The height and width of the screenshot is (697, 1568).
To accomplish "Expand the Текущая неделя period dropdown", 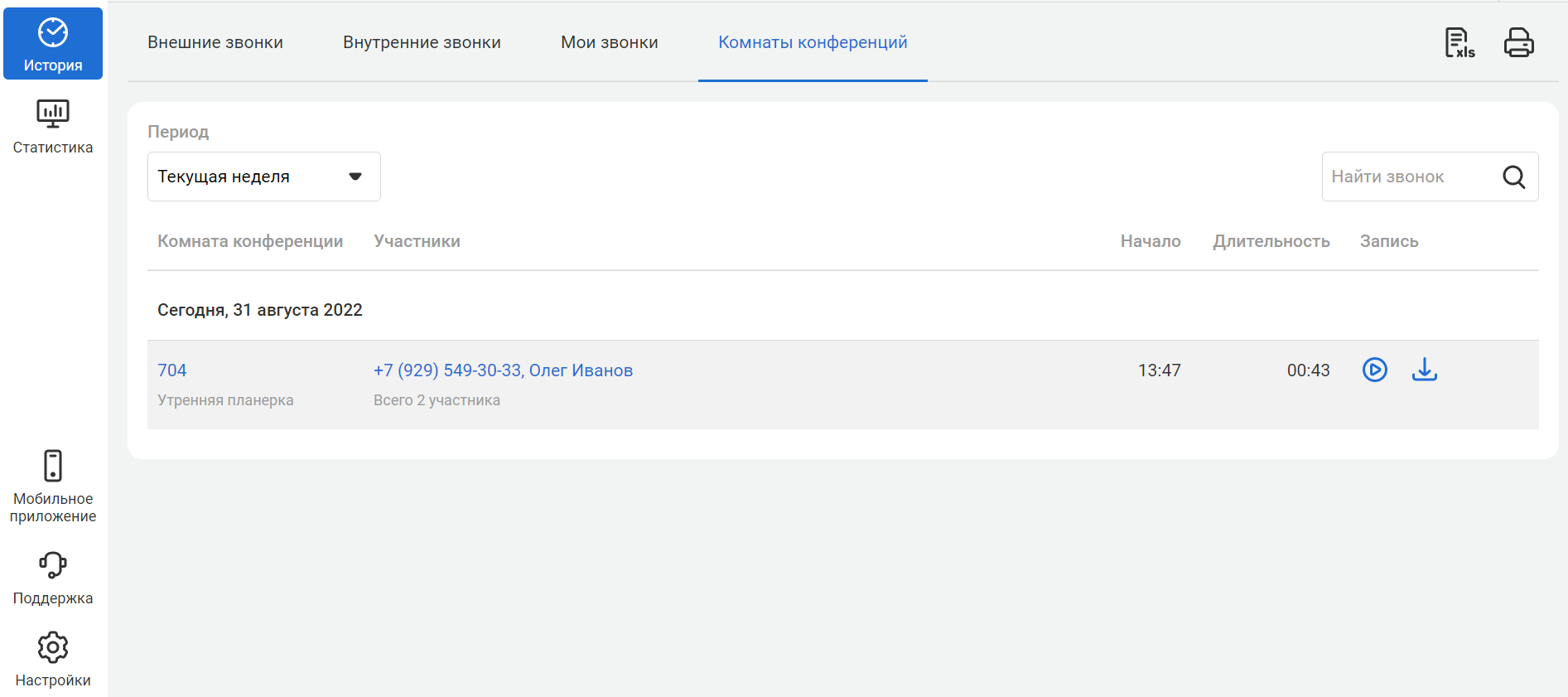I will (263, 177).
